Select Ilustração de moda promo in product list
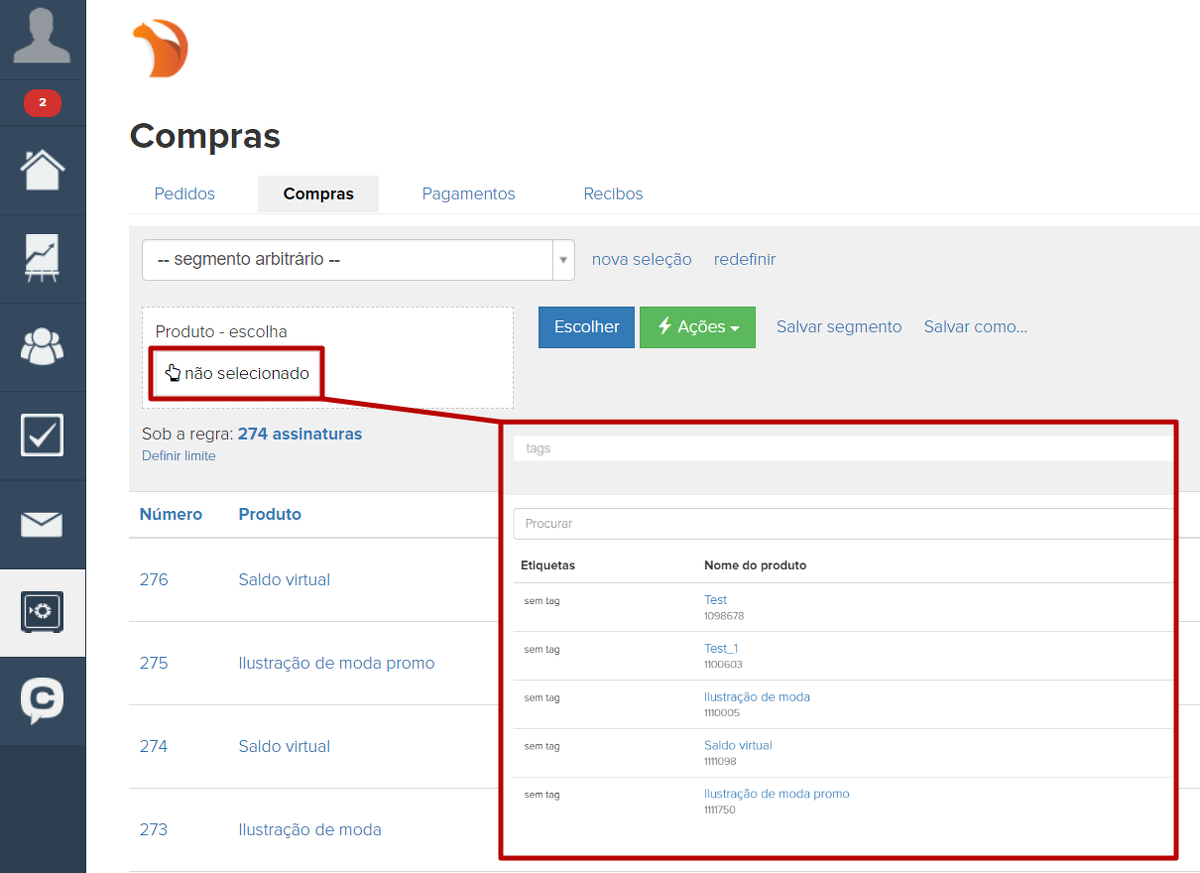 click(x=776, y=794)
